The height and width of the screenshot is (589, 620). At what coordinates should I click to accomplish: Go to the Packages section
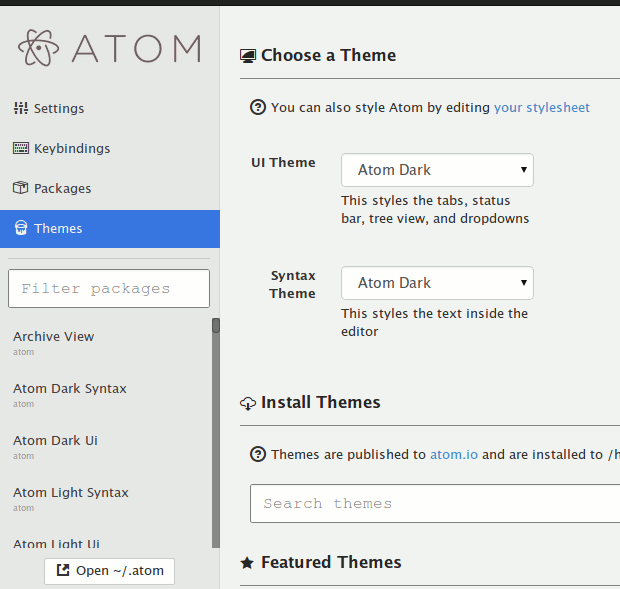click(62, 188)
